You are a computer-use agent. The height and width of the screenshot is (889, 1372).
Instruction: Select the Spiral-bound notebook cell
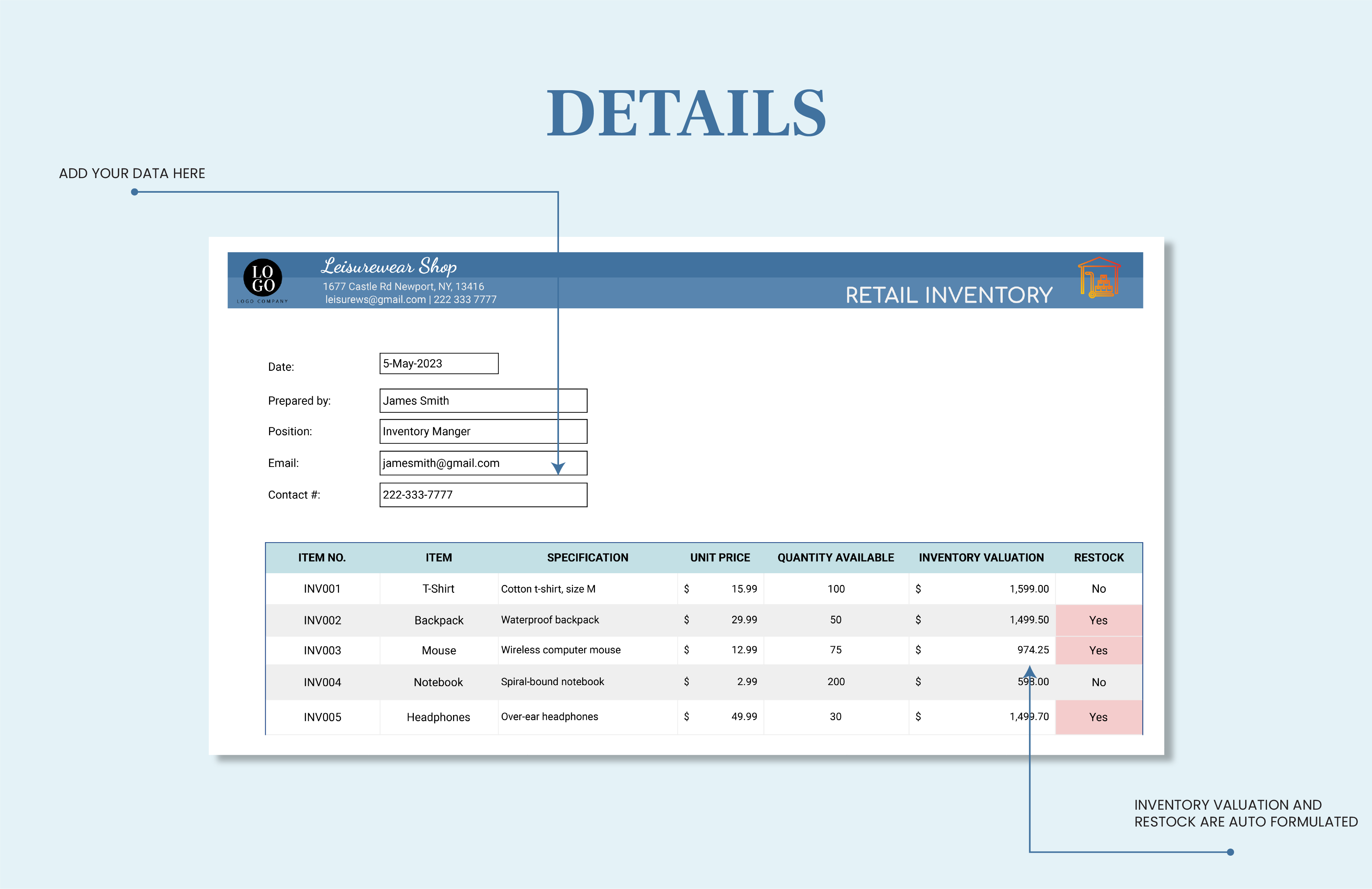click(x=587, y=682)
